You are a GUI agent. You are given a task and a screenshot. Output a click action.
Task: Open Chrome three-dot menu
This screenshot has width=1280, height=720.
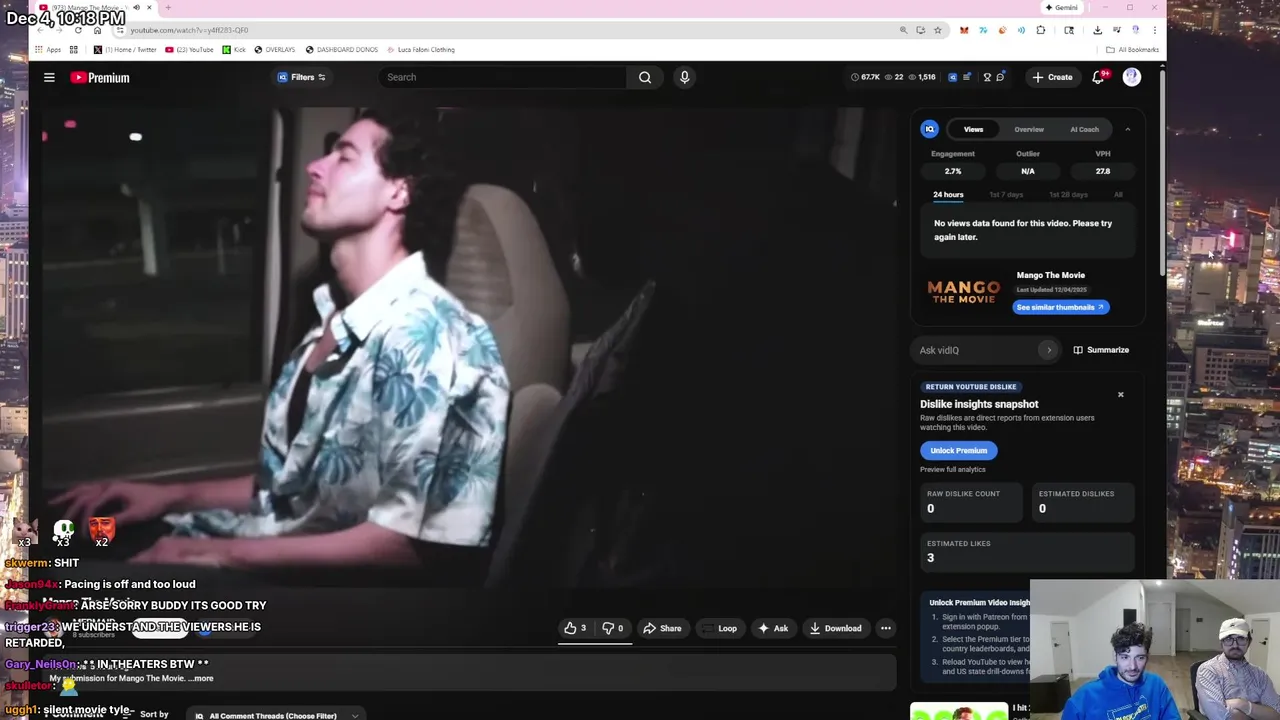1154,30
